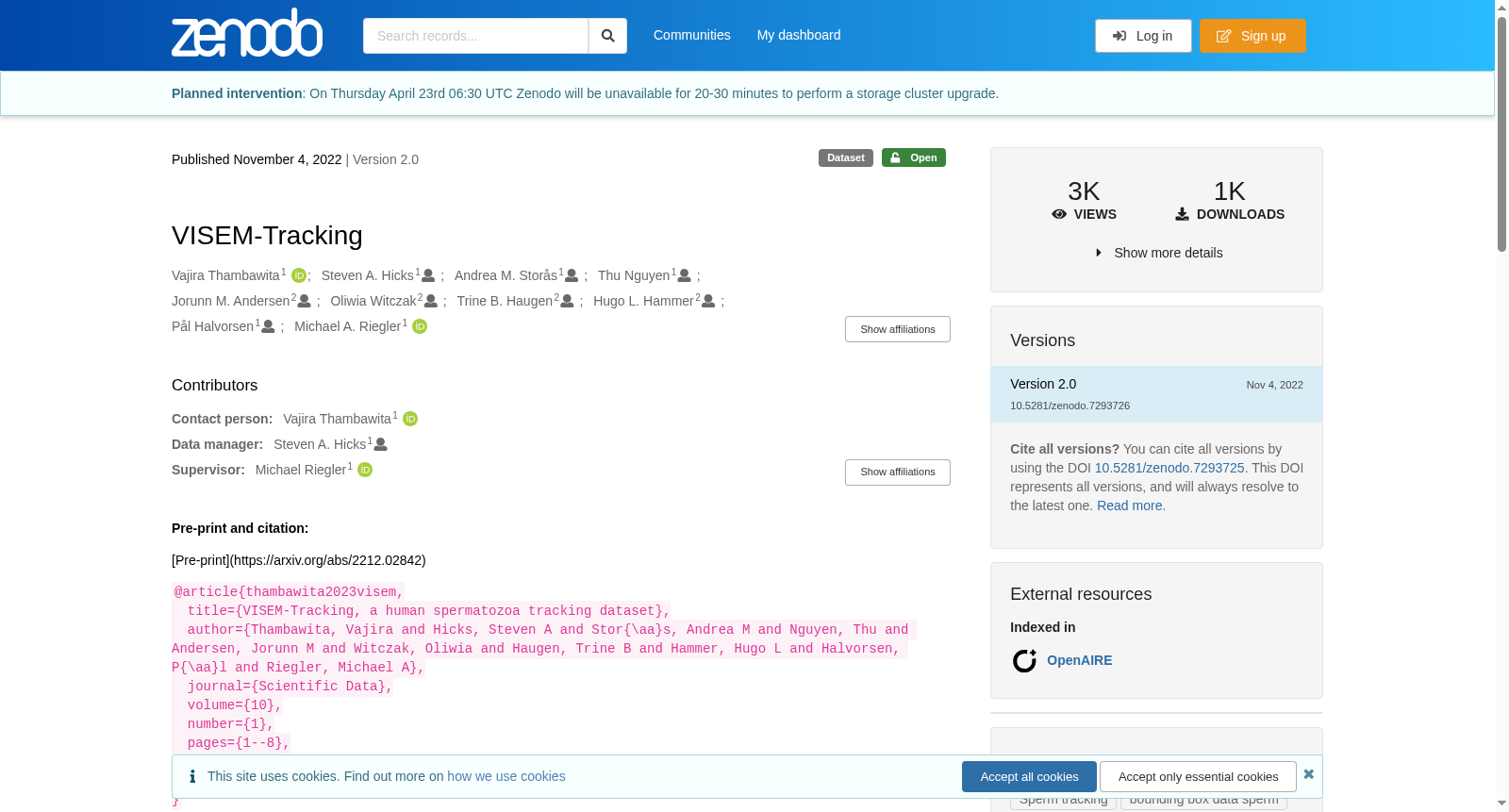Image resolution: width=1509 pixels, height=812 pixels.
Task: Click the VISEM-Tracking title heading
Action: 267,236
